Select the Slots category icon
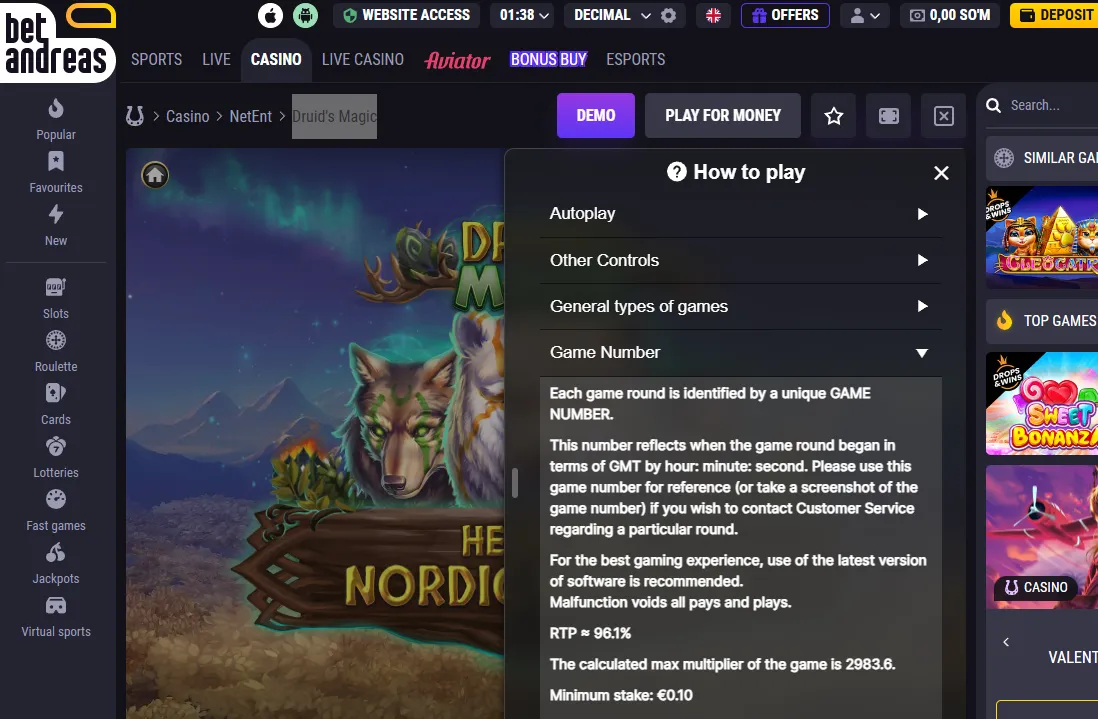The width and height of the screenshot is (1098, 719). pos(56,287)
